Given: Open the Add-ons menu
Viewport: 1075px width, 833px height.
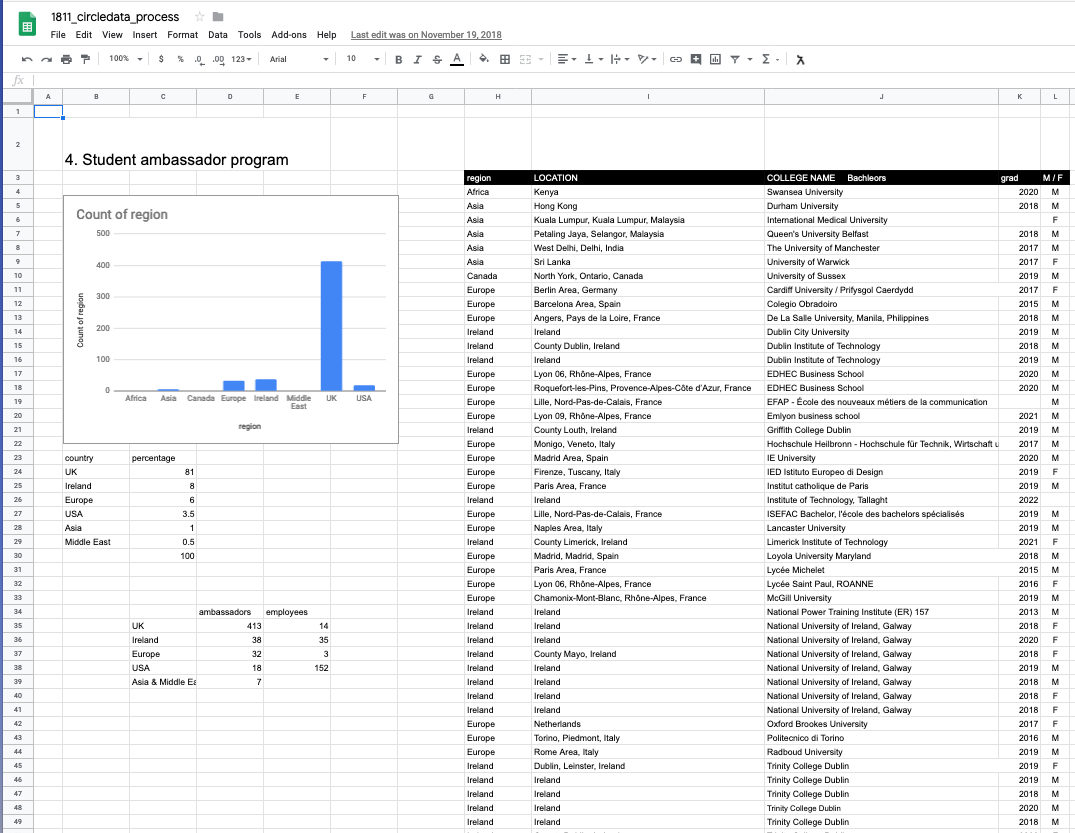Looking at the screenshot, I should point(289,35).
